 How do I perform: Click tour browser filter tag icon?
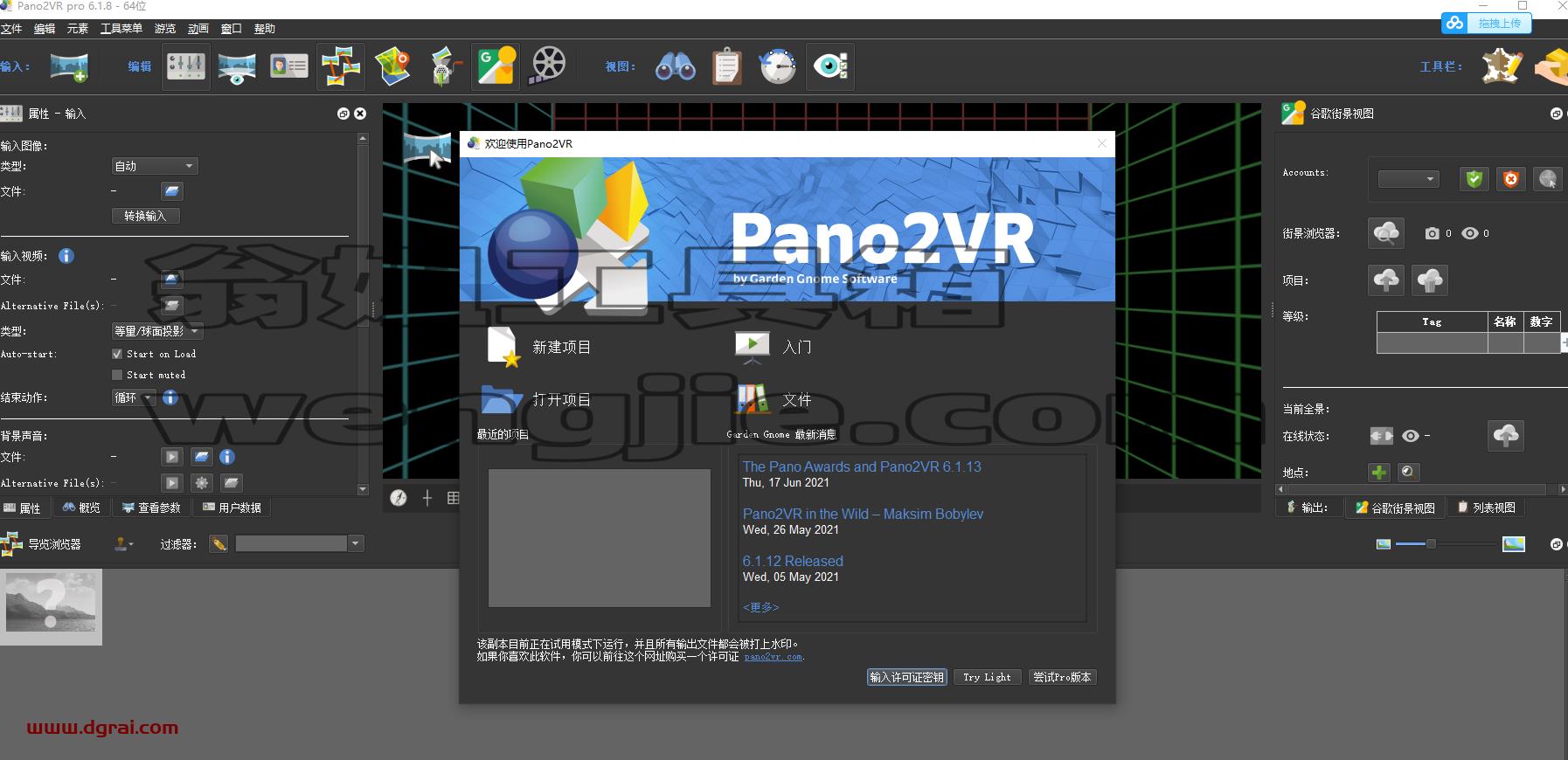coord(219,544)
